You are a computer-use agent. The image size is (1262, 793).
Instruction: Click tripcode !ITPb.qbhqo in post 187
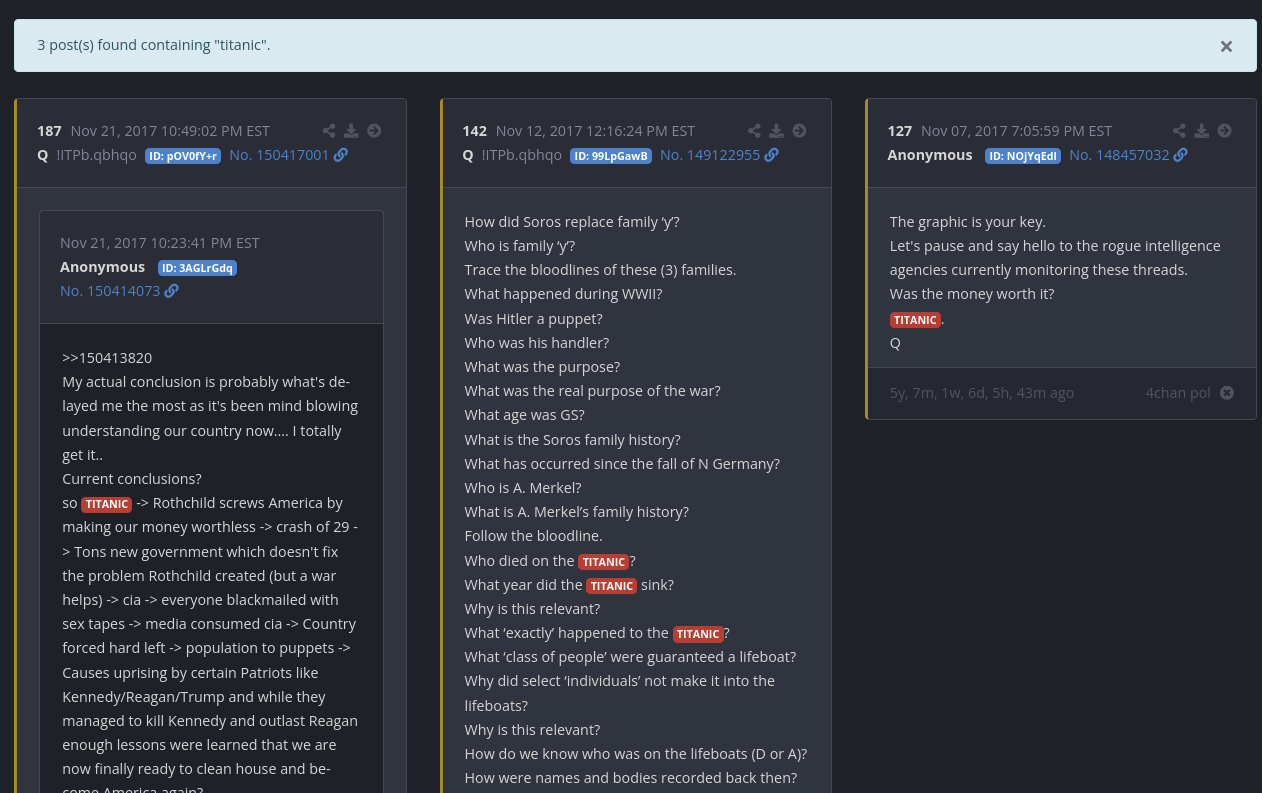point(97,155)
